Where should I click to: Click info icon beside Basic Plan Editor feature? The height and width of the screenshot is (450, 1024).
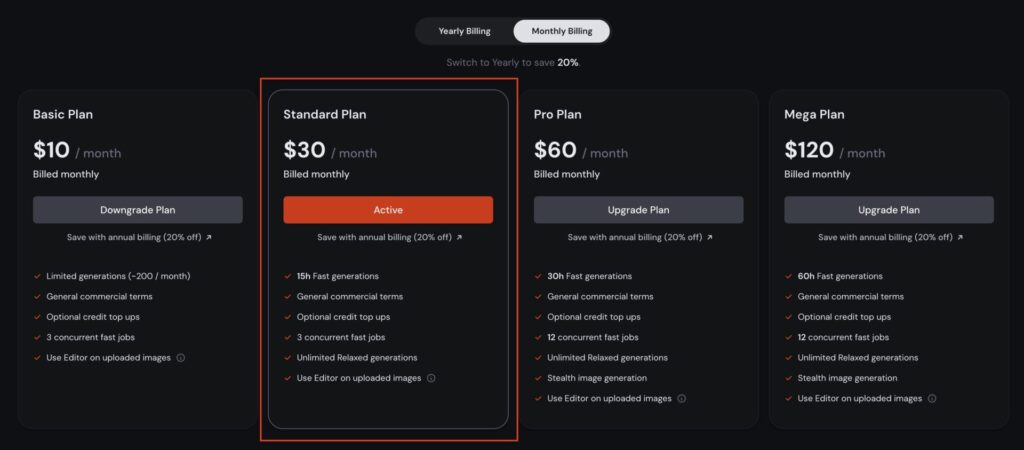coord(181,358)
